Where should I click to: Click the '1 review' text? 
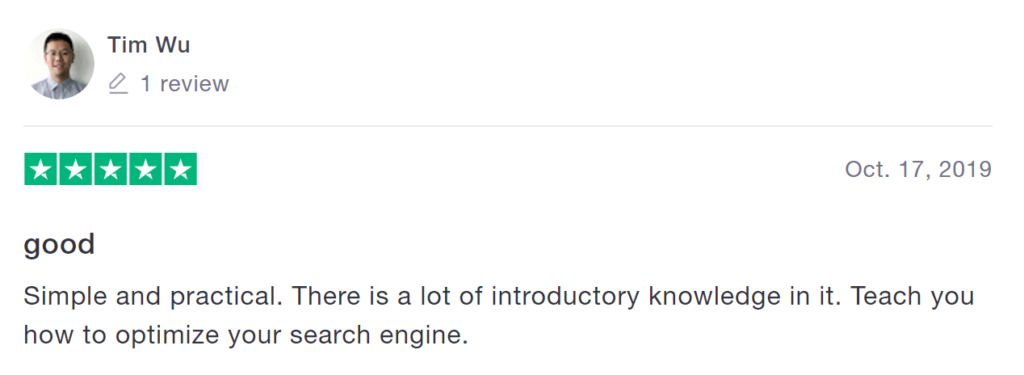pos(185,84)
